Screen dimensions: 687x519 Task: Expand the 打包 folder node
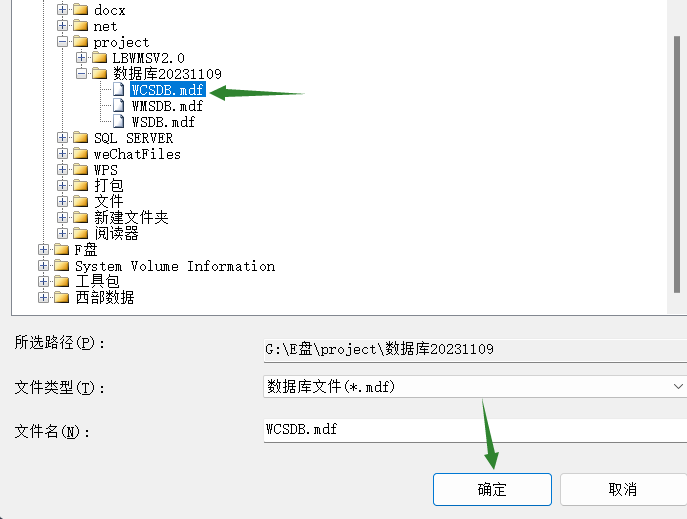pos(62,186)
